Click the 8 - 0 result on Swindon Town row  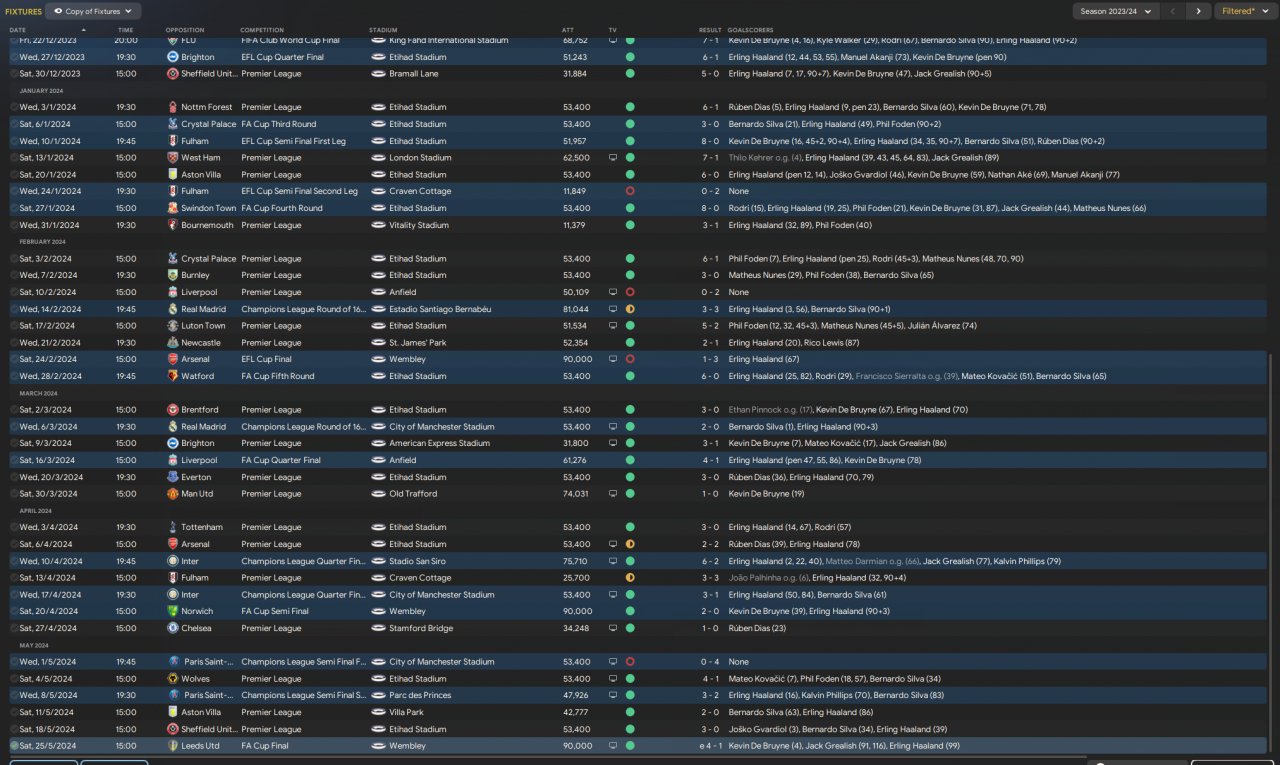click(x=710, y=208)
